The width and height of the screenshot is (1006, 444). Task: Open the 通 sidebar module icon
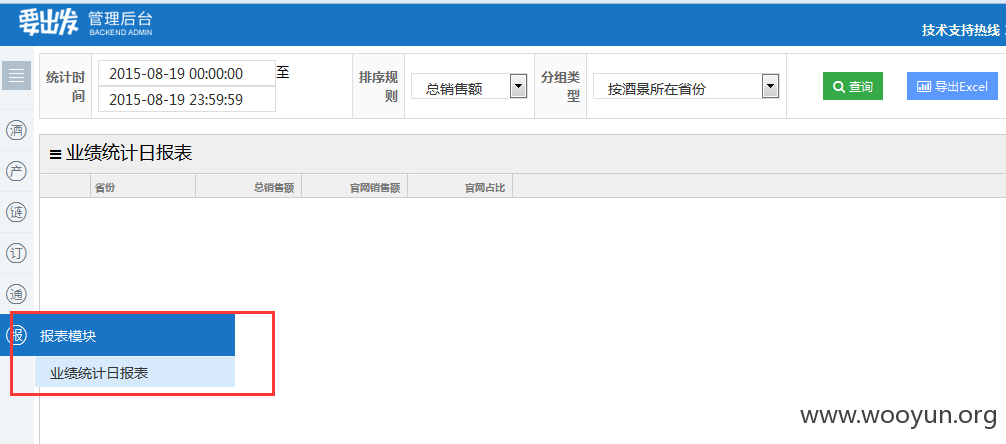pos(16,295)
